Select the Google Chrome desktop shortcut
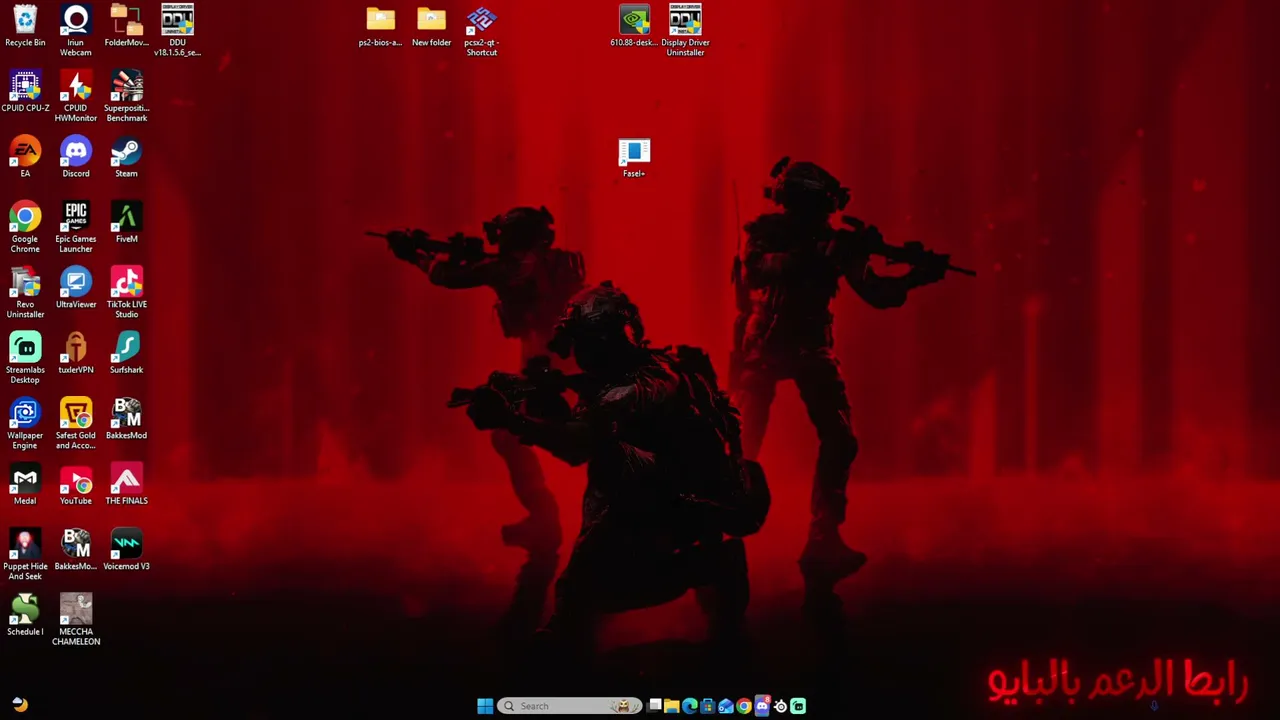Image resolution: width=1280 pixels, height=720 pixels. tap(25, 228)
